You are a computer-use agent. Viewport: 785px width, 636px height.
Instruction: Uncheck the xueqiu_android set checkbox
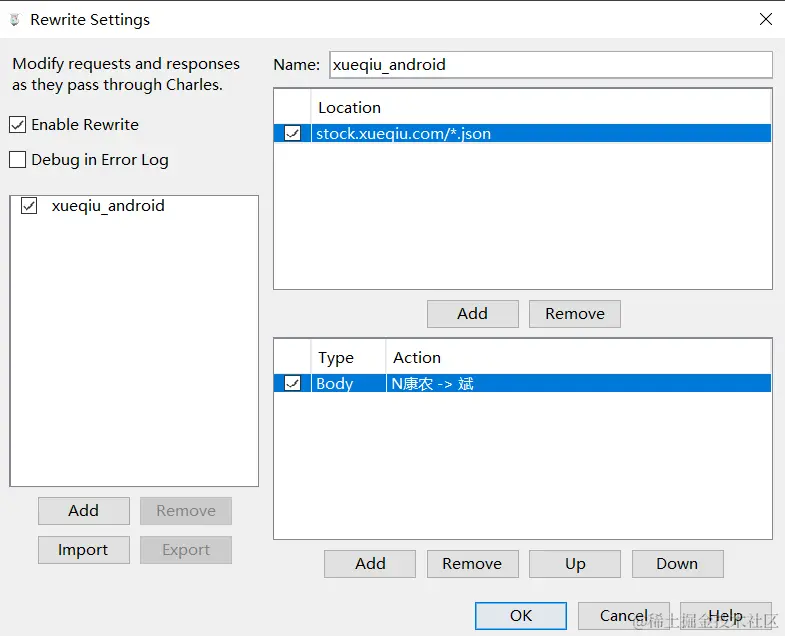pos(29,206)
